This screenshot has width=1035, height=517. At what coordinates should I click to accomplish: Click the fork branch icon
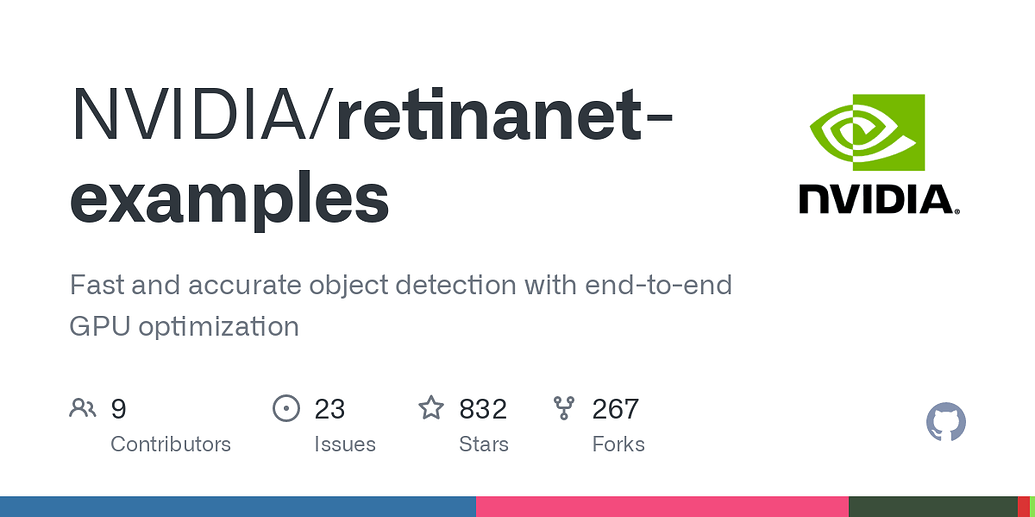coord(564,408)
